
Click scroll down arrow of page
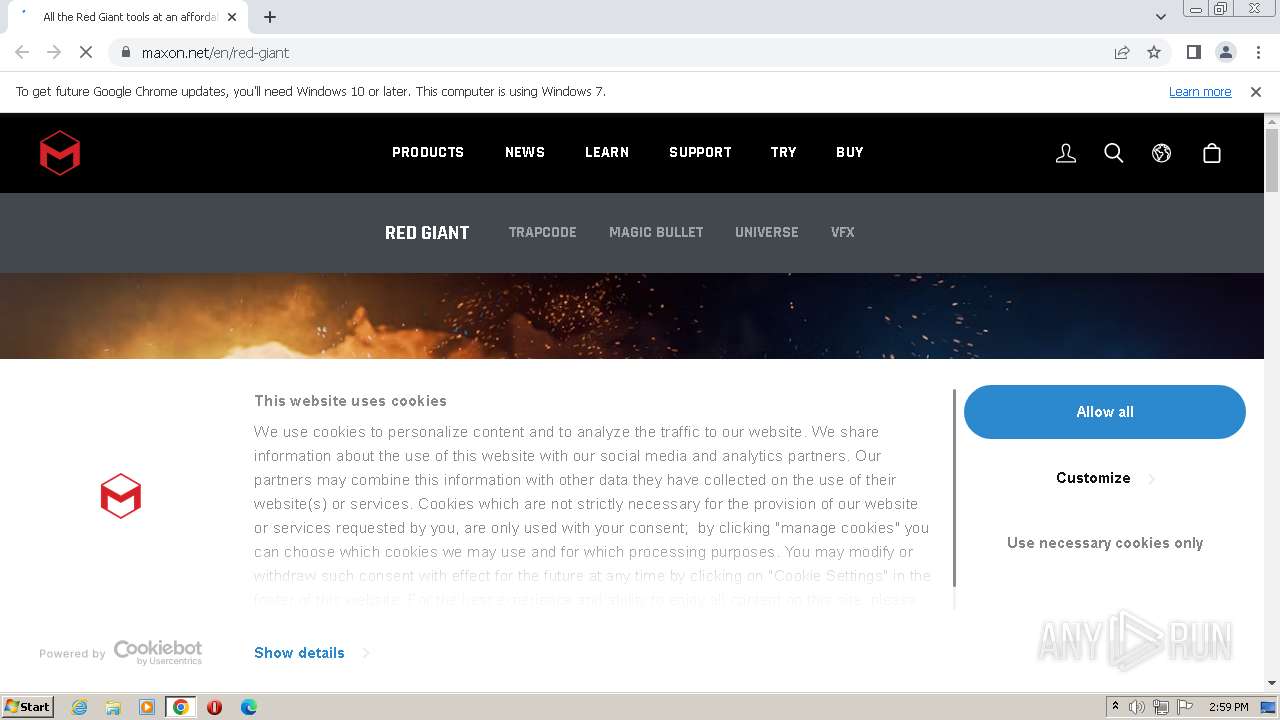pyautogui.click(x=1272, y=683)
